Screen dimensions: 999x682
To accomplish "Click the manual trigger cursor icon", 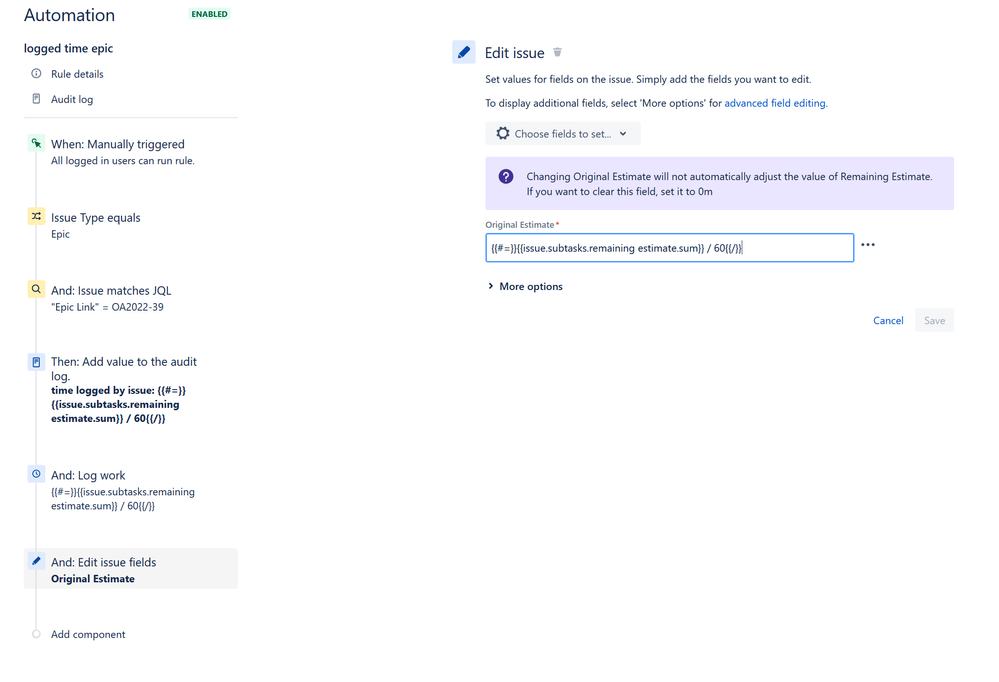I will coord(36,143).
